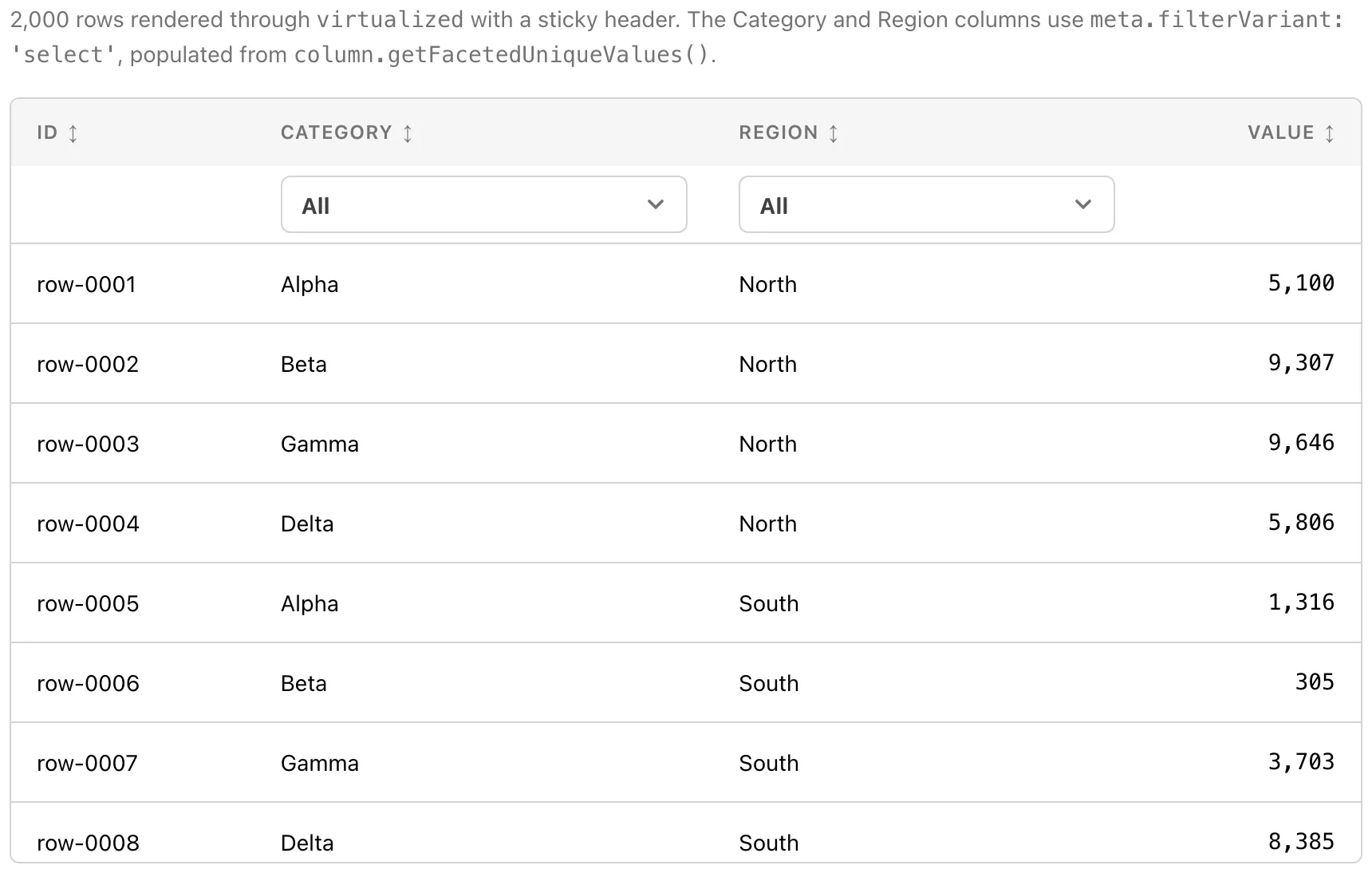Screen dimensions: 1372x873
Task: Select the row-0008 ID cell
Action: pyautogui.click(x=88, y=843)
